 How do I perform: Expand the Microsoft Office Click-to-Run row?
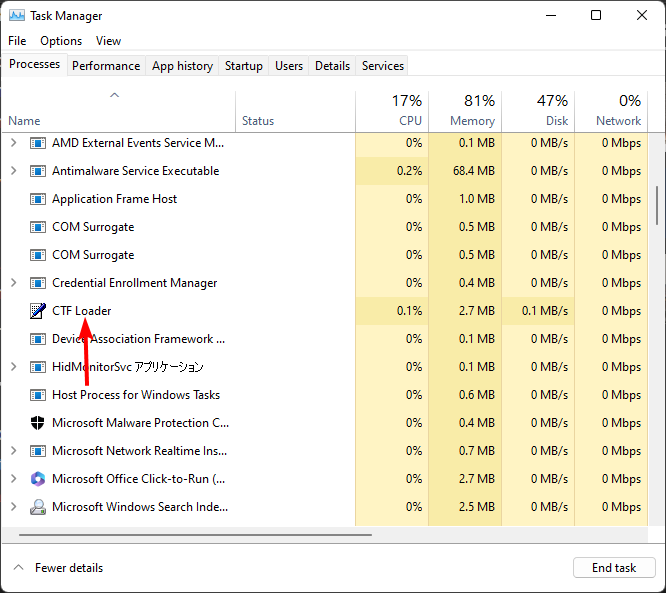click(14, 479)
